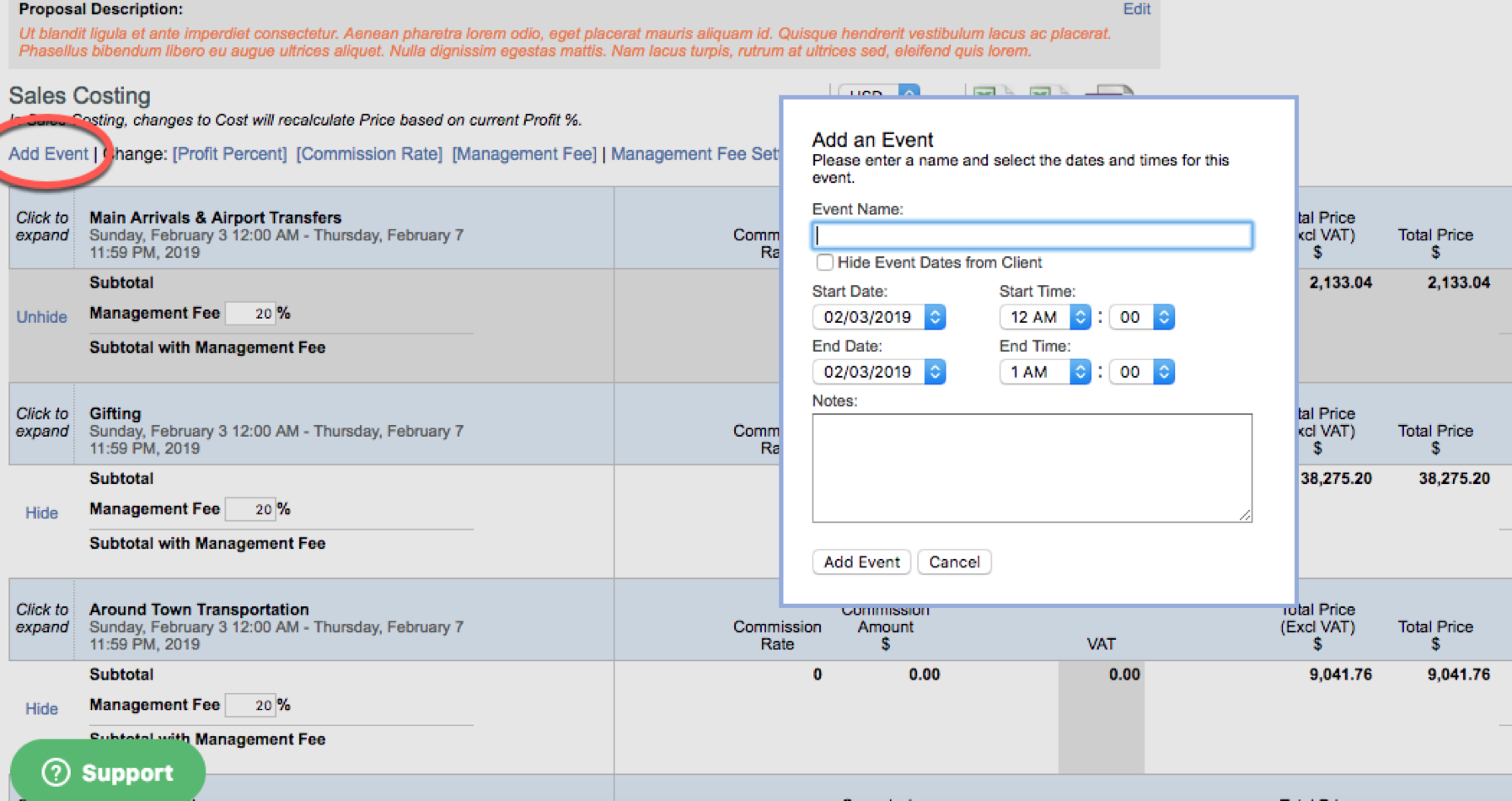
Task: Open the Support chat button
Action: coord(108,772)
